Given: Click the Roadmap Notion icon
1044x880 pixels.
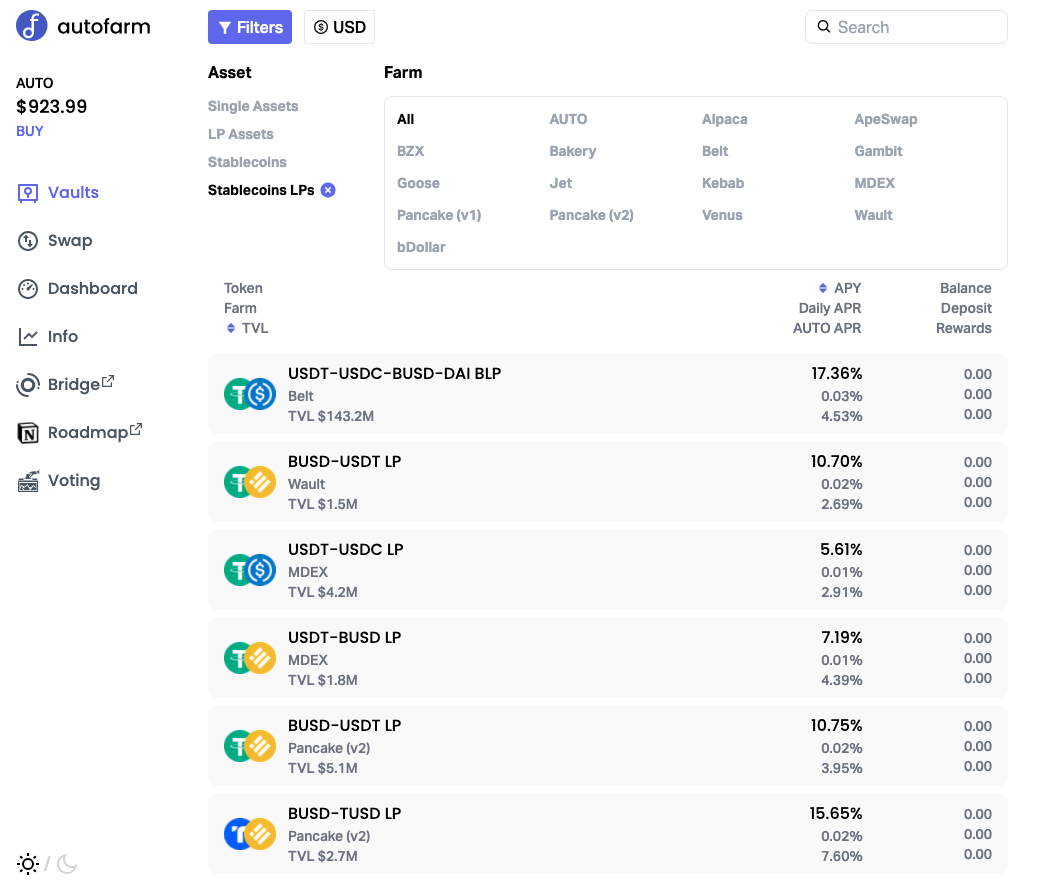Looking at the screenshot, I should click(28, 433).
